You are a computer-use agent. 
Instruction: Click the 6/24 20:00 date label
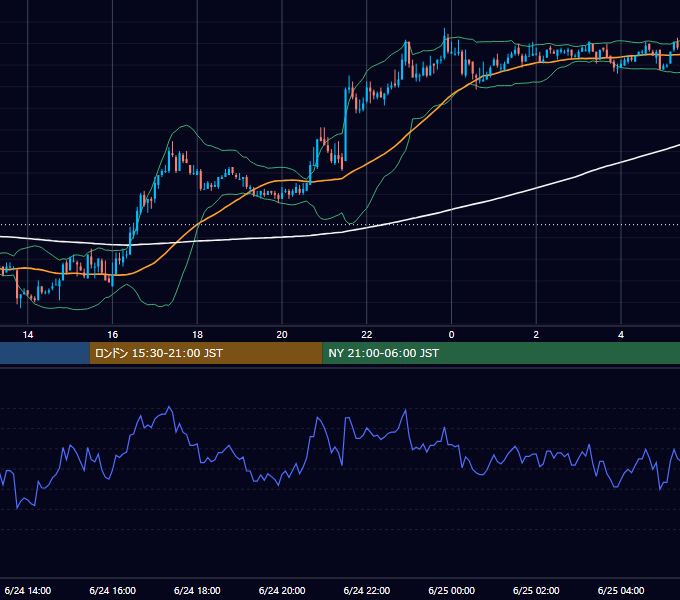tap(282, 590)
